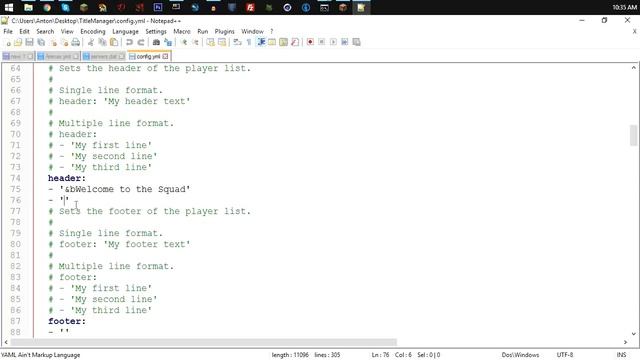Viewport: 640px width, 360px height.
Task: Click the Run macro multiple times icon
Action: tap(344, 42)
